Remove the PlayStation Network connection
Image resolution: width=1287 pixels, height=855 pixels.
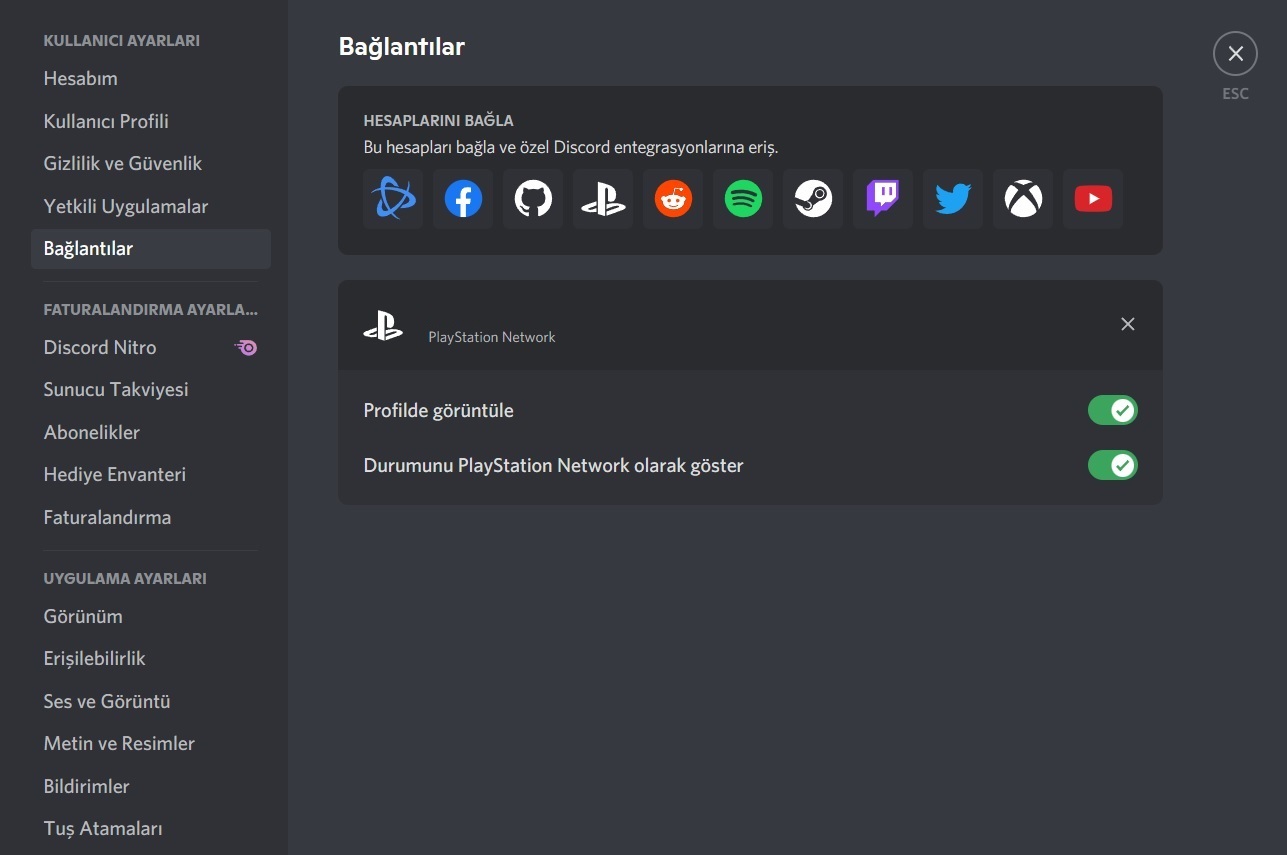[1128, 324]
